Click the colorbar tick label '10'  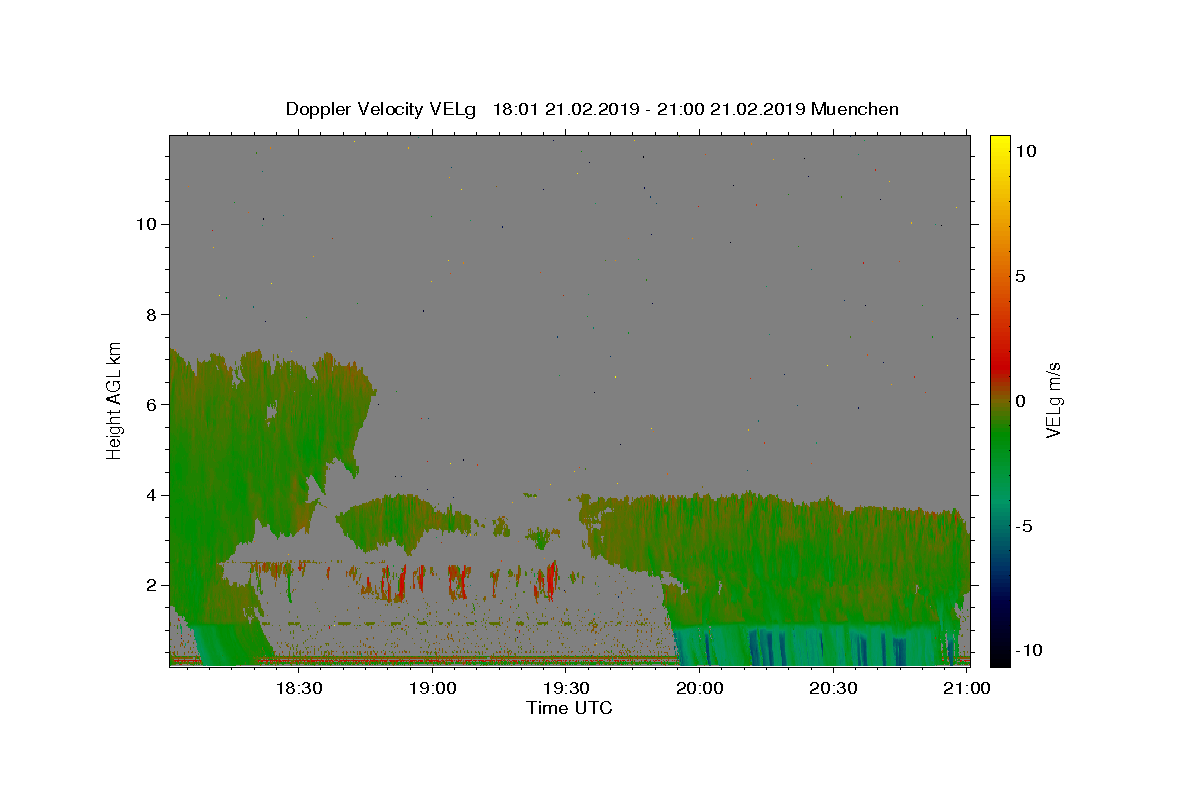coord(1025,151)
